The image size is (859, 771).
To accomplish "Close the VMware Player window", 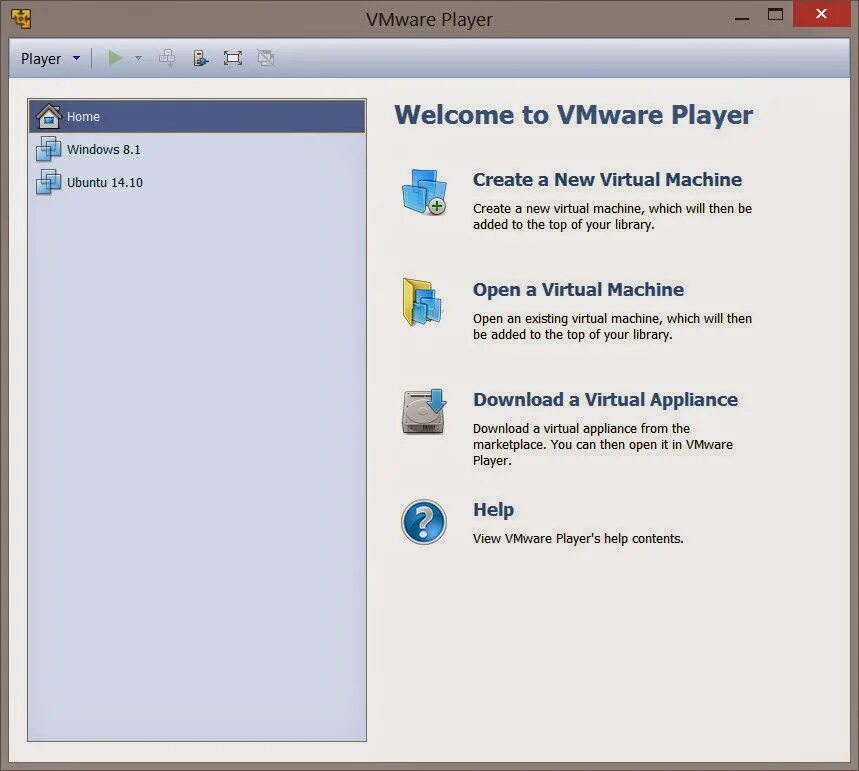I will pos(821,14).
